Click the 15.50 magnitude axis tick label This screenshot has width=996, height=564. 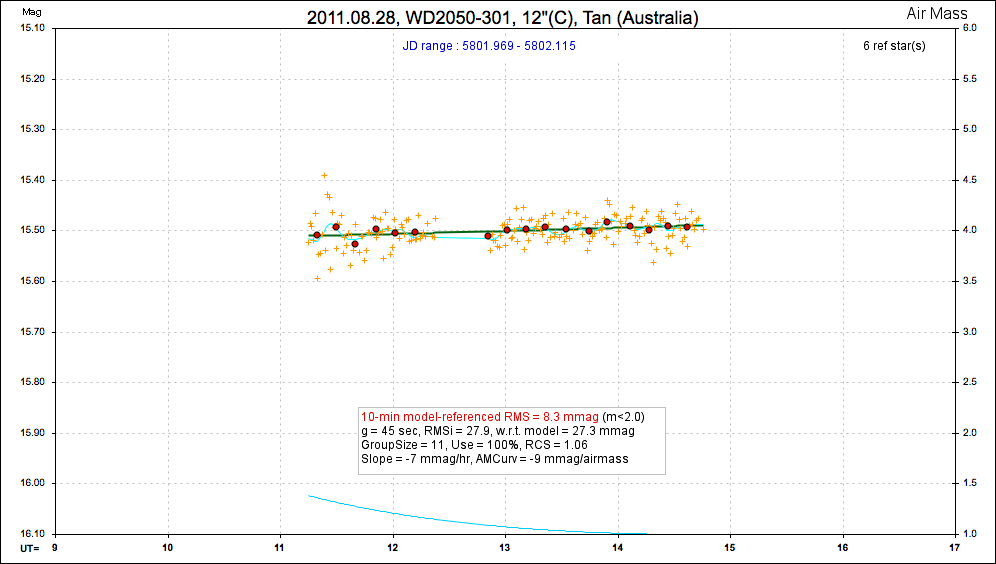tap(32, 231)
